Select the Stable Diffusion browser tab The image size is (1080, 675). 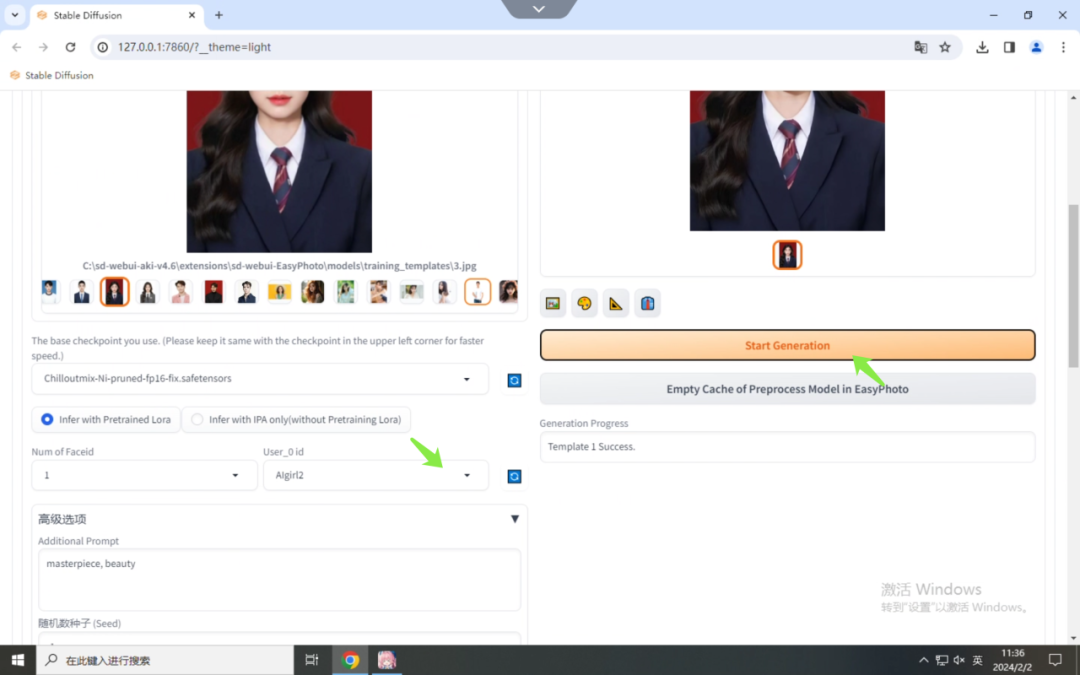click(x=116, y=15)
